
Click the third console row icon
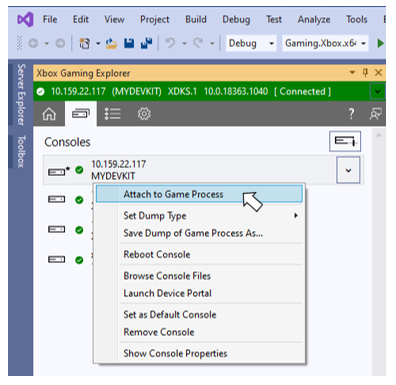(56, 229)
